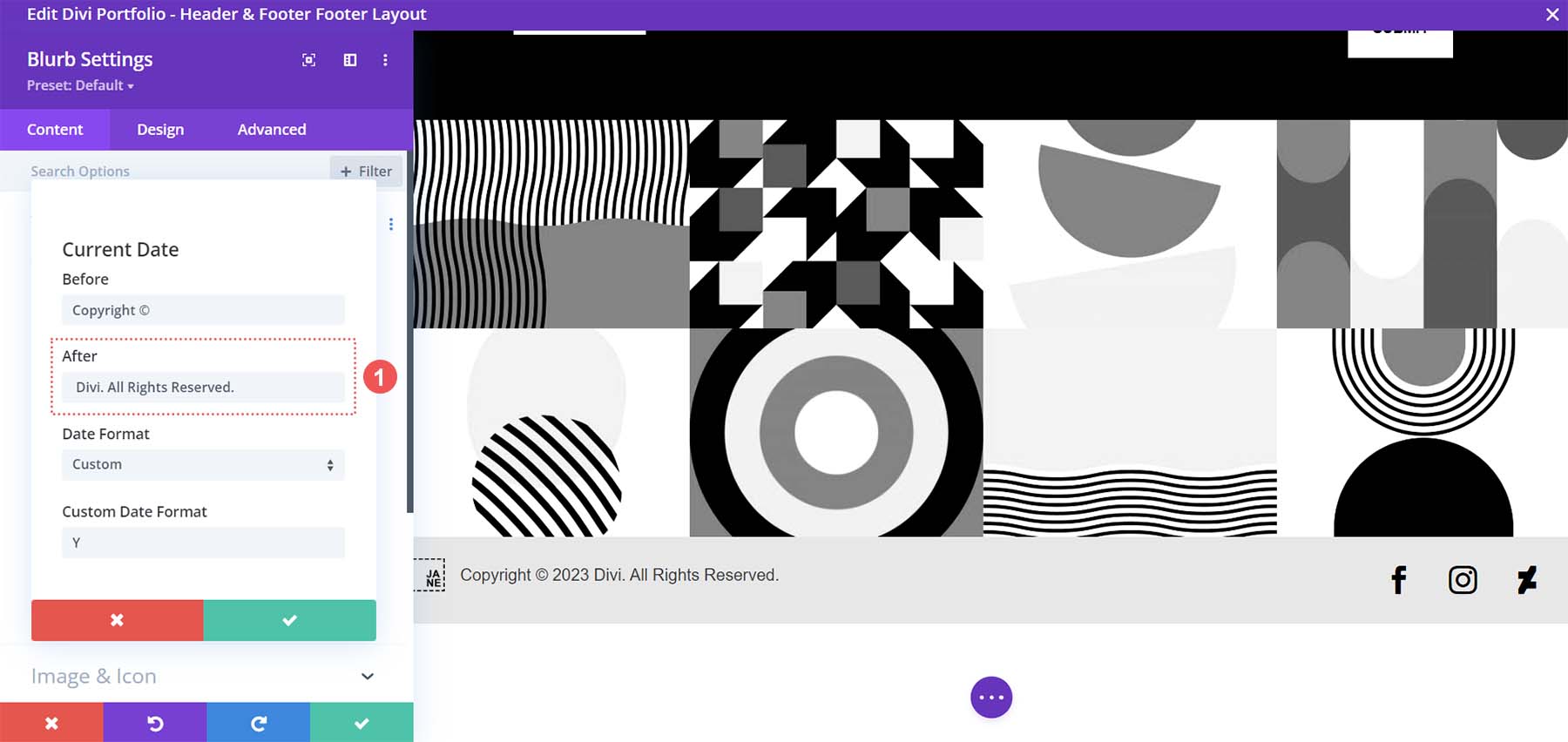Switch to the Advanced tab

pyautogui.click(x=272, y=130)
